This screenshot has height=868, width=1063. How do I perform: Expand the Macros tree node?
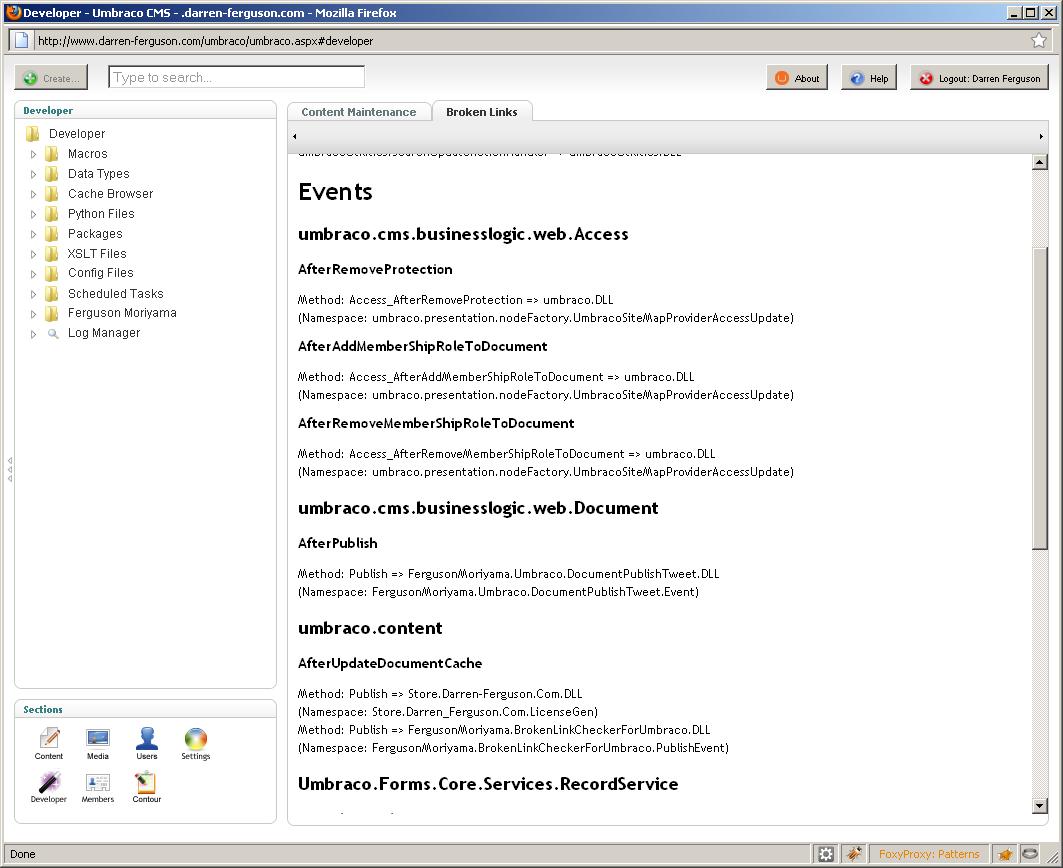(33, 154)
